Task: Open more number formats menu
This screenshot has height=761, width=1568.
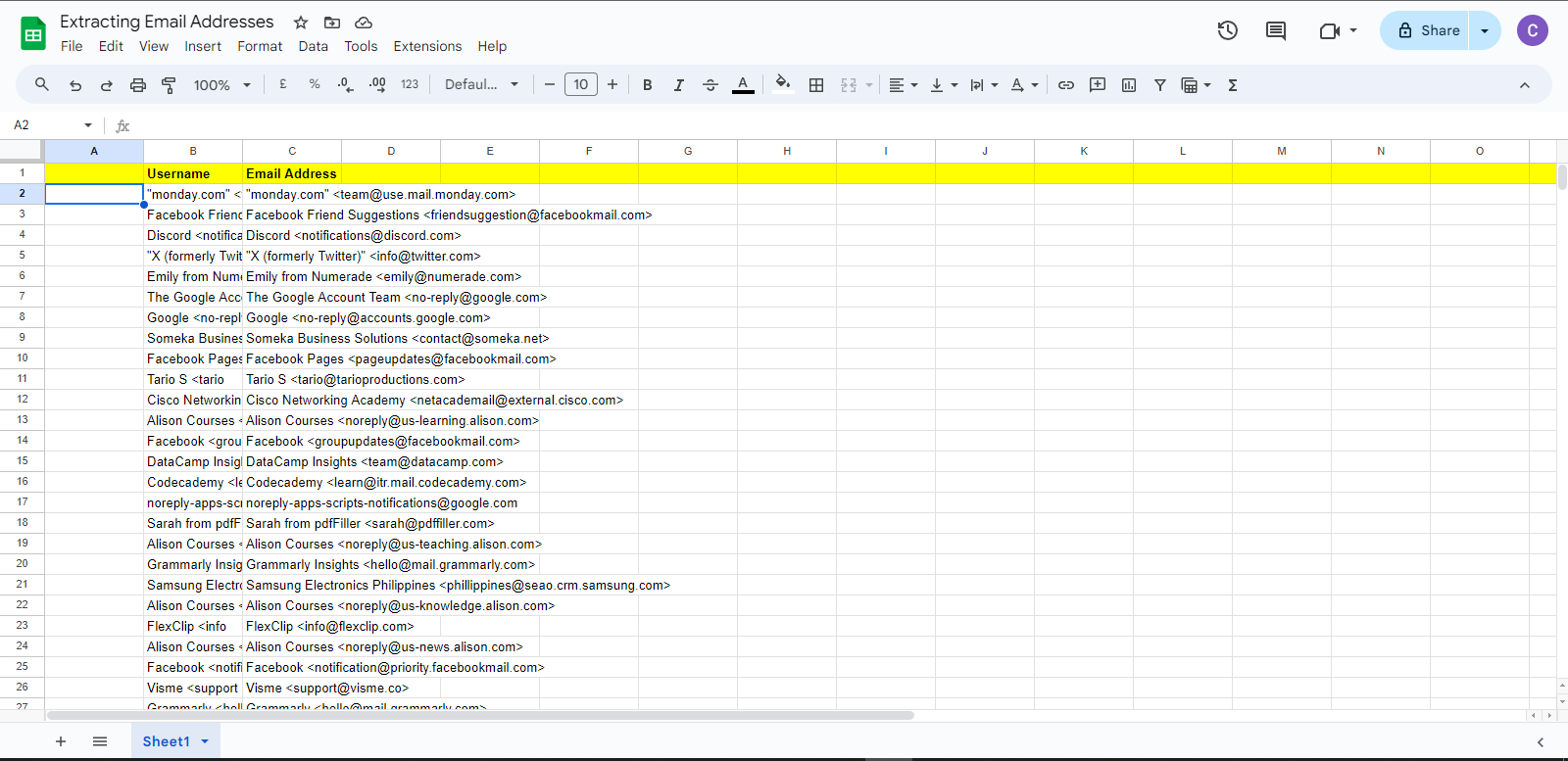Action: pos(410,85)
